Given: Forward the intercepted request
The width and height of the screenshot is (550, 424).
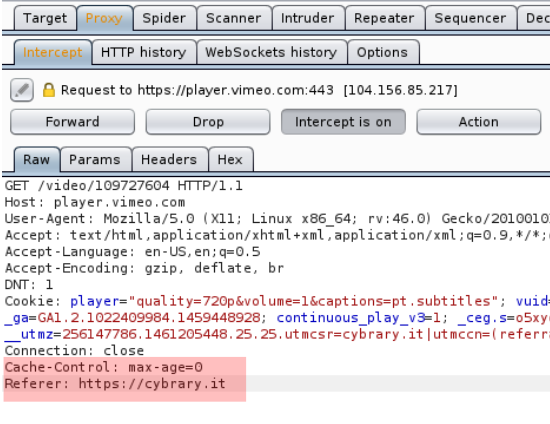Looking at the screenshot, I should [72, 122].
